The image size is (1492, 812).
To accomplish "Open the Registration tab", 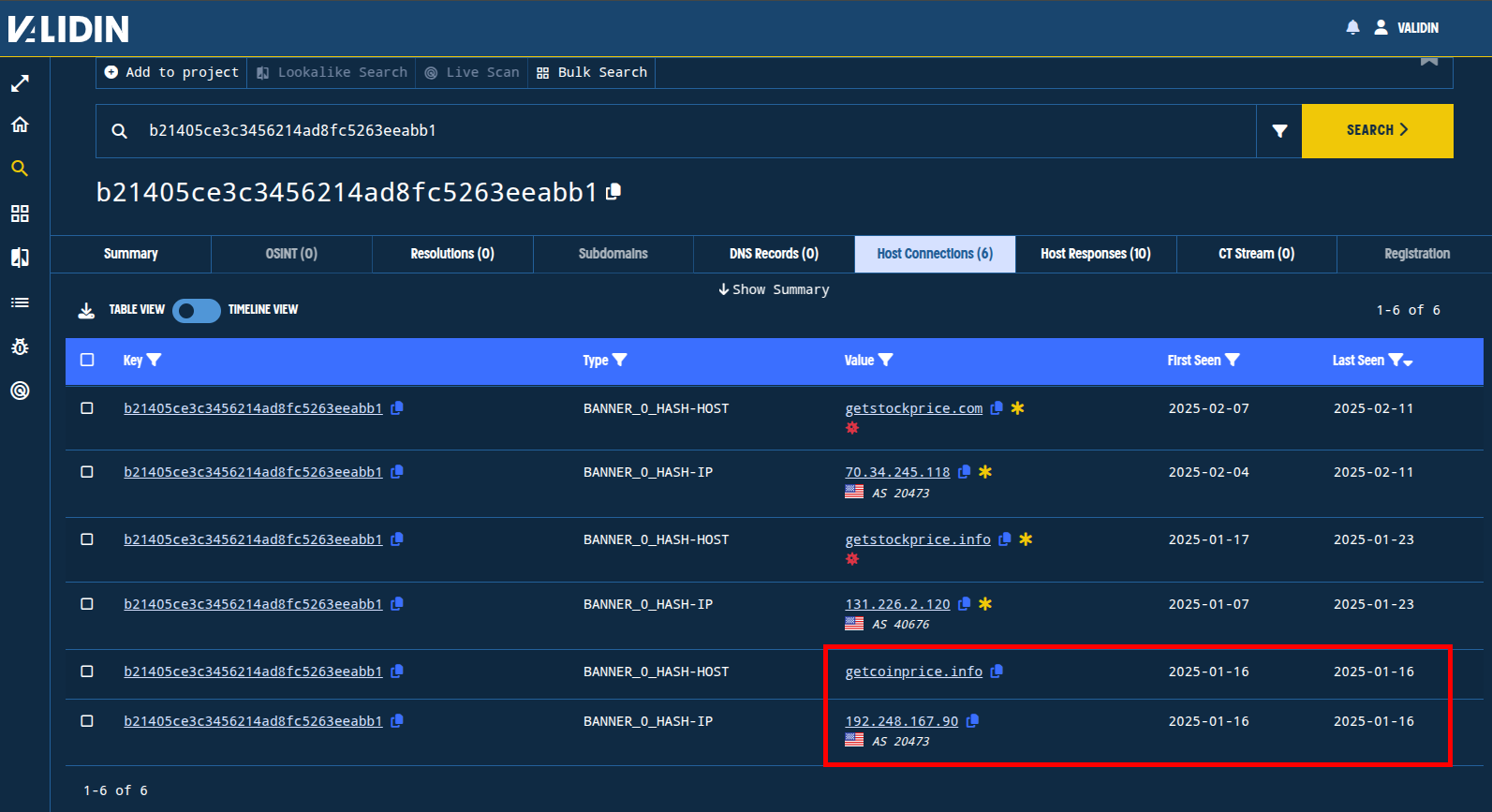I will coord(1416,254).
